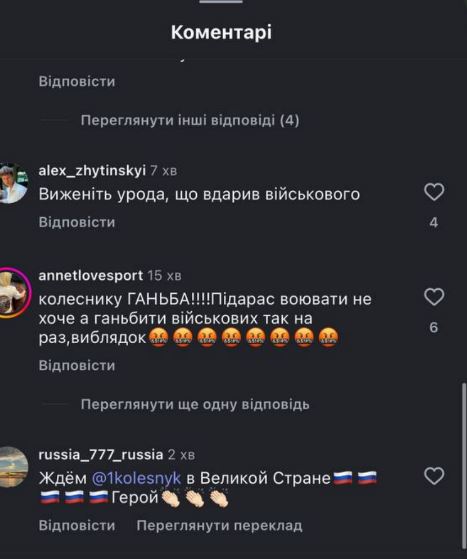Viewport: 467px width, 559px height.
Task: Expand 'Переглянути ще одну відповідь'
Action: [195, 405]
